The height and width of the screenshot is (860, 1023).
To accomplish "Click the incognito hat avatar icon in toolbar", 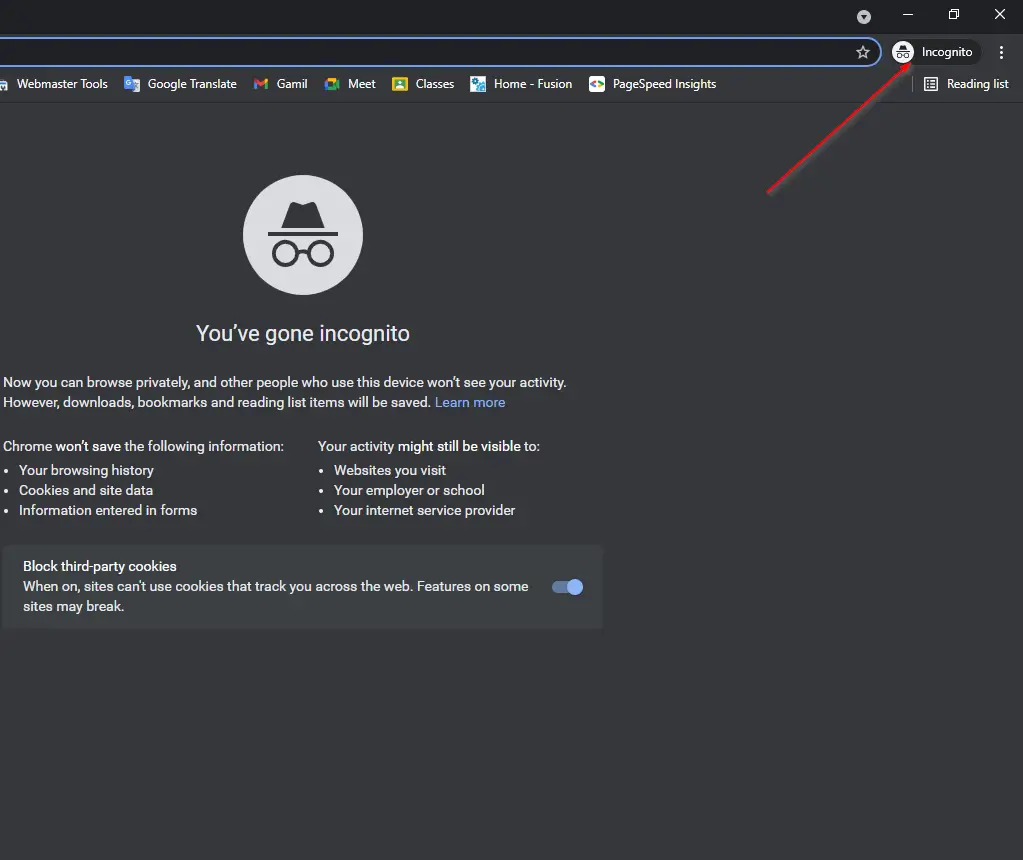I will click(x=903, y=52).
